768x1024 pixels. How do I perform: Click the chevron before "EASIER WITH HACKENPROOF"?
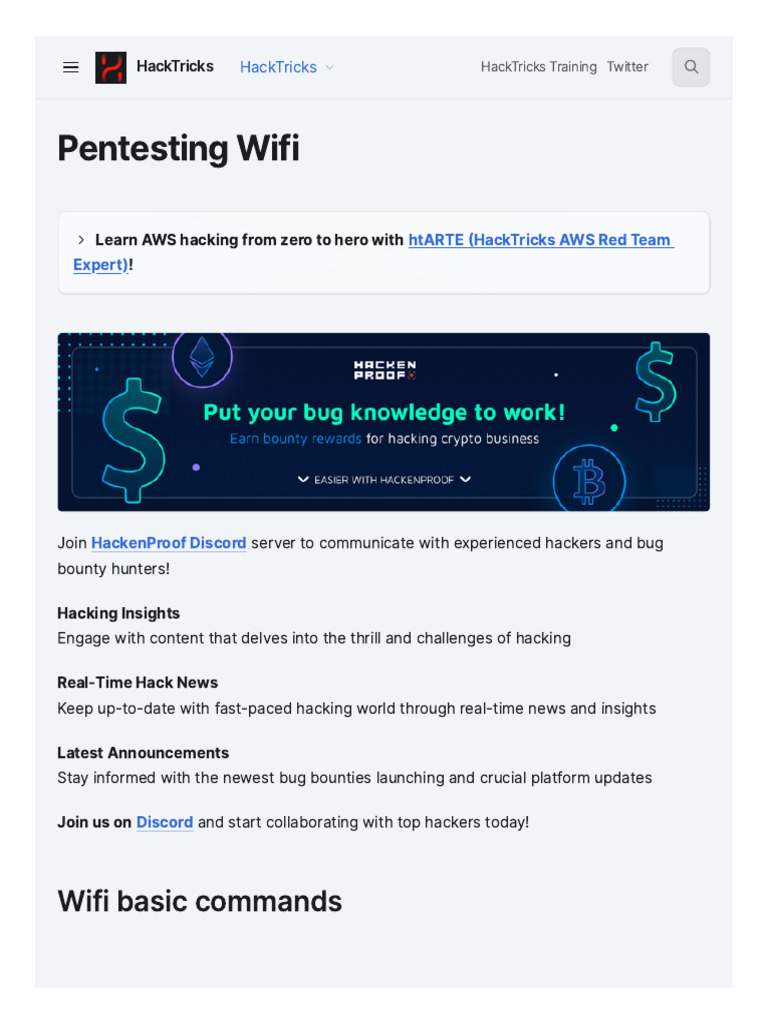pos(303,480)
